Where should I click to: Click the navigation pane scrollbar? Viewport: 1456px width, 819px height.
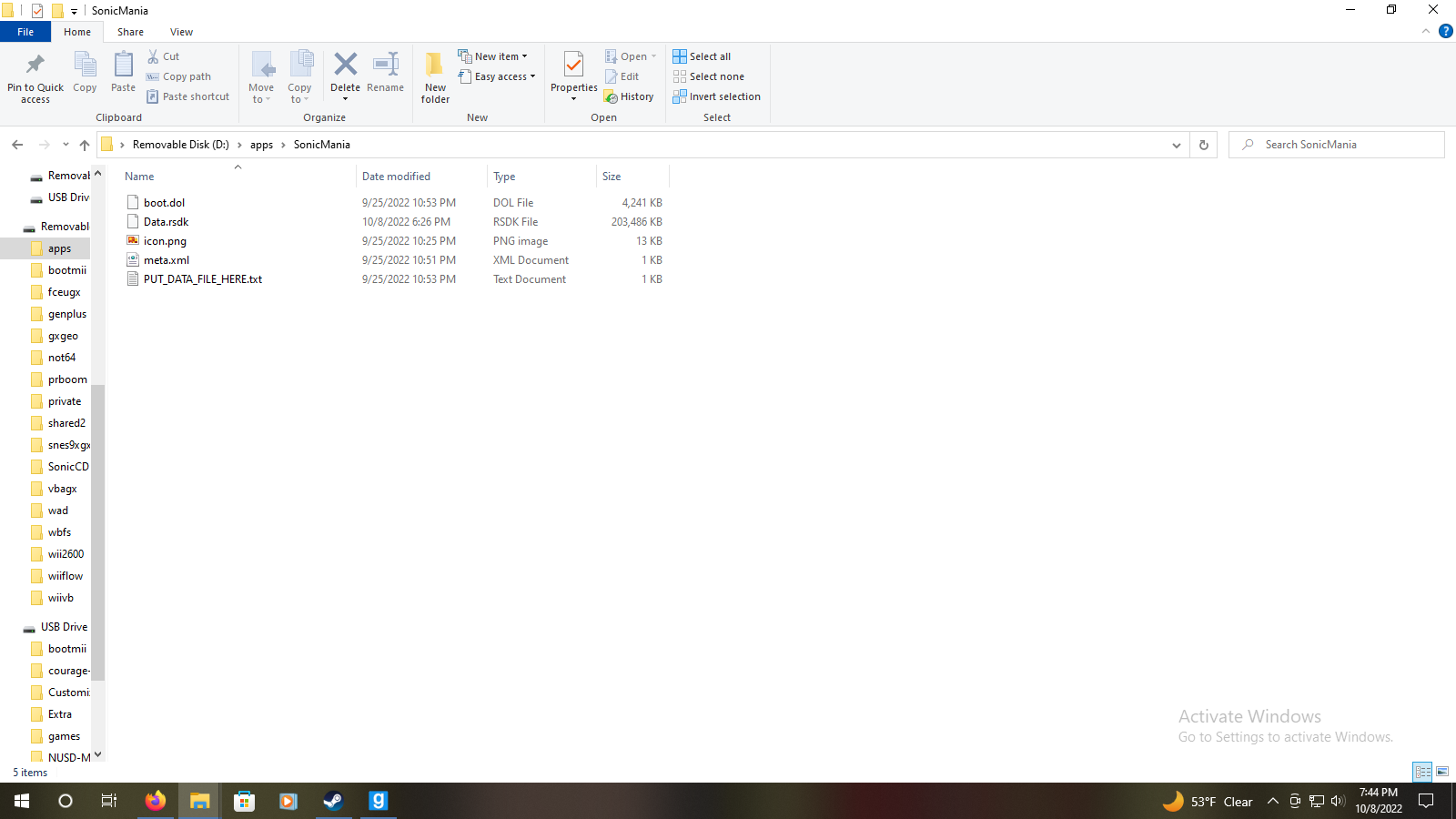pyautogui.click(x=97, y=532)
